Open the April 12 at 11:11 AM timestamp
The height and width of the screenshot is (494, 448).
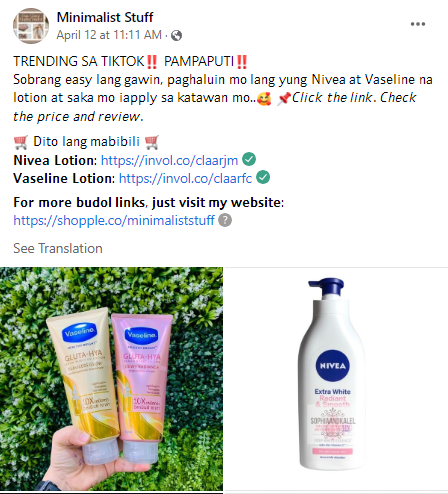(109, 35)
